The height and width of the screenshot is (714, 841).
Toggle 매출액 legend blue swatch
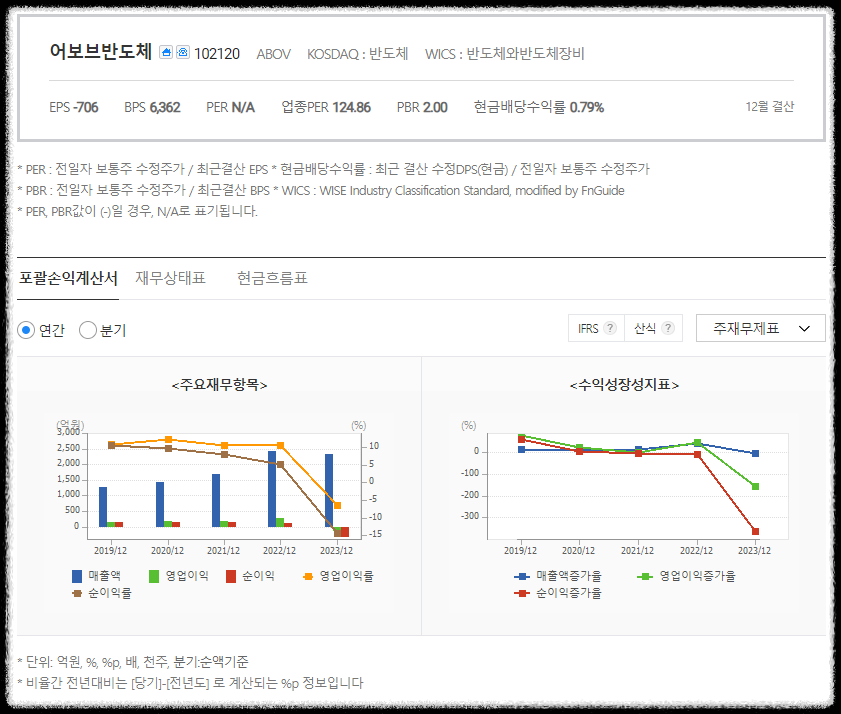[x=77, y=576]
